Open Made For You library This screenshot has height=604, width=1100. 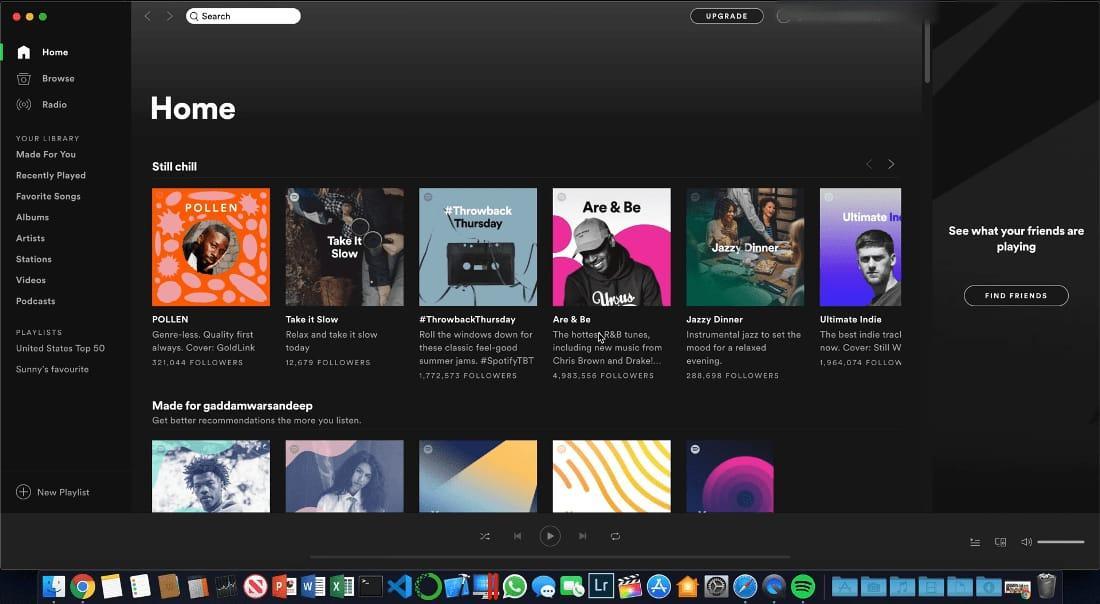[46, 154]
